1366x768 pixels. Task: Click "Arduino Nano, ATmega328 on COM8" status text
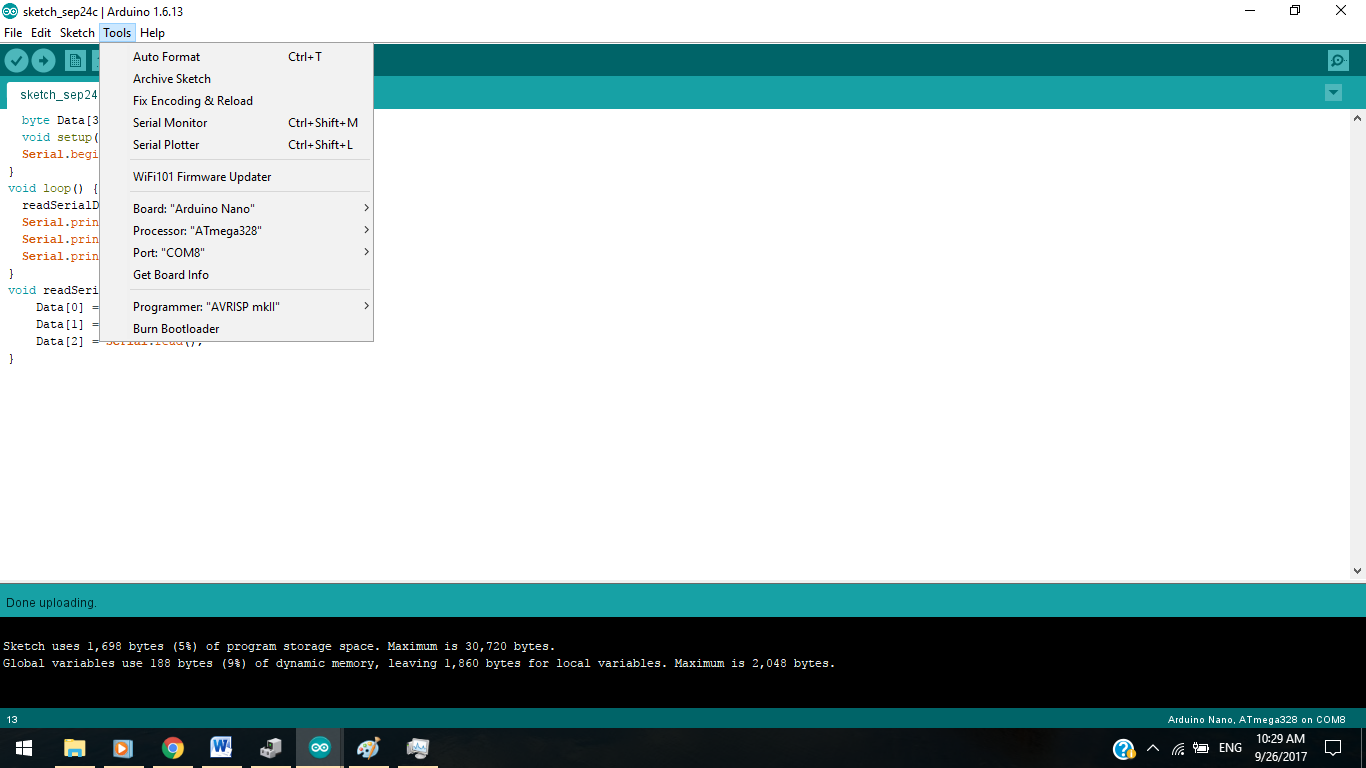coord(1256,719)
